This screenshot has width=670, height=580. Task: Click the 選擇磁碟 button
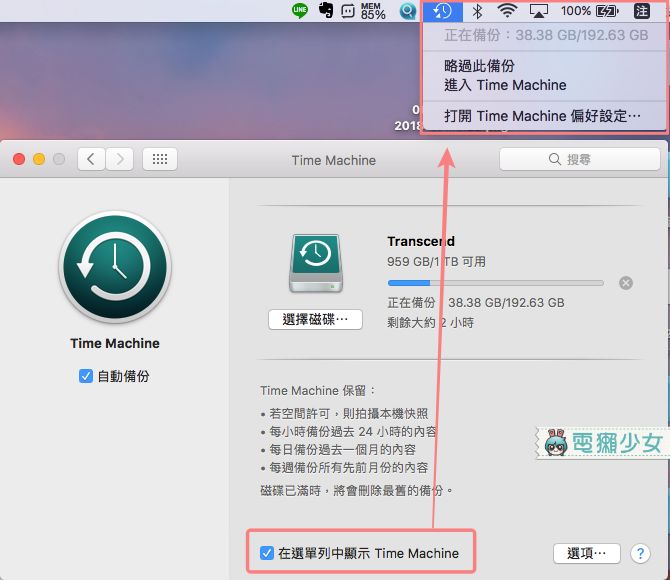click(315, 319)
